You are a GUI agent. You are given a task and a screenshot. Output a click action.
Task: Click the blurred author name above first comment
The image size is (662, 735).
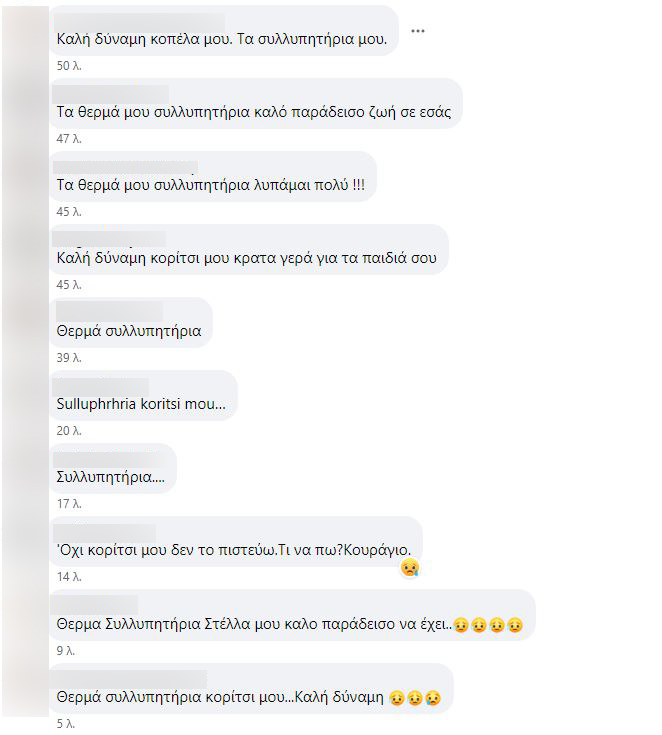point(140,22)
